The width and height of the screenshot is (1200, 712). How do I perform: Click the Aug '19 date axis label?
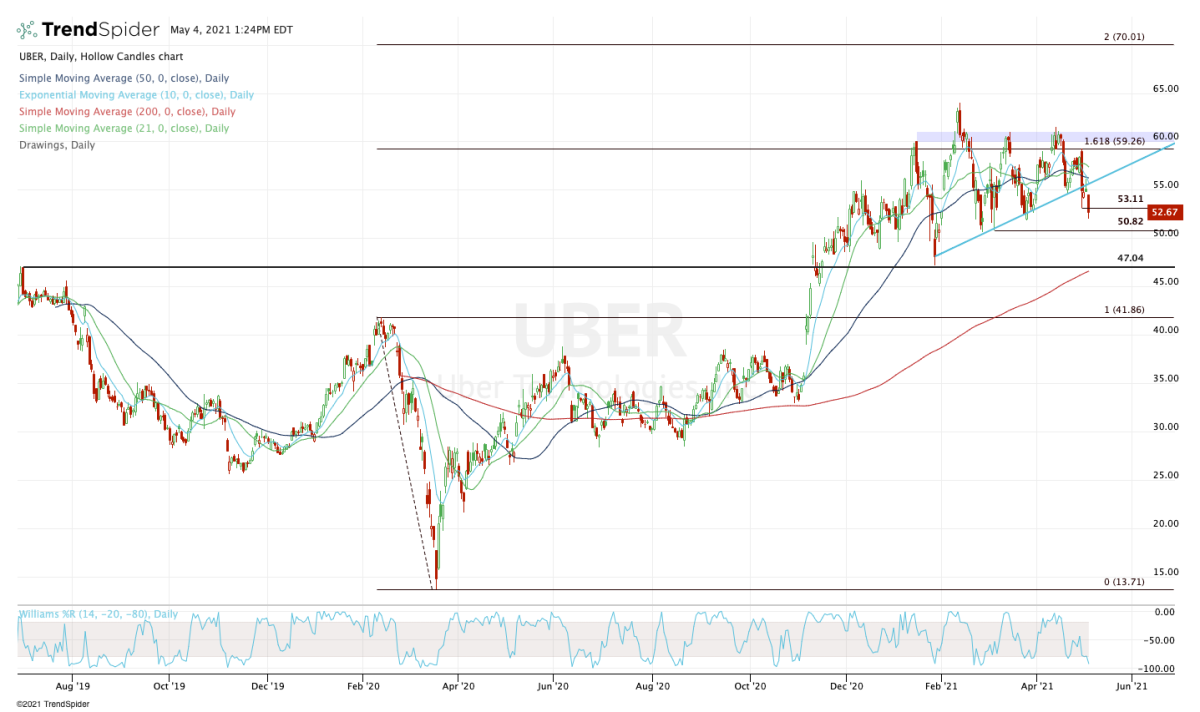73,687
